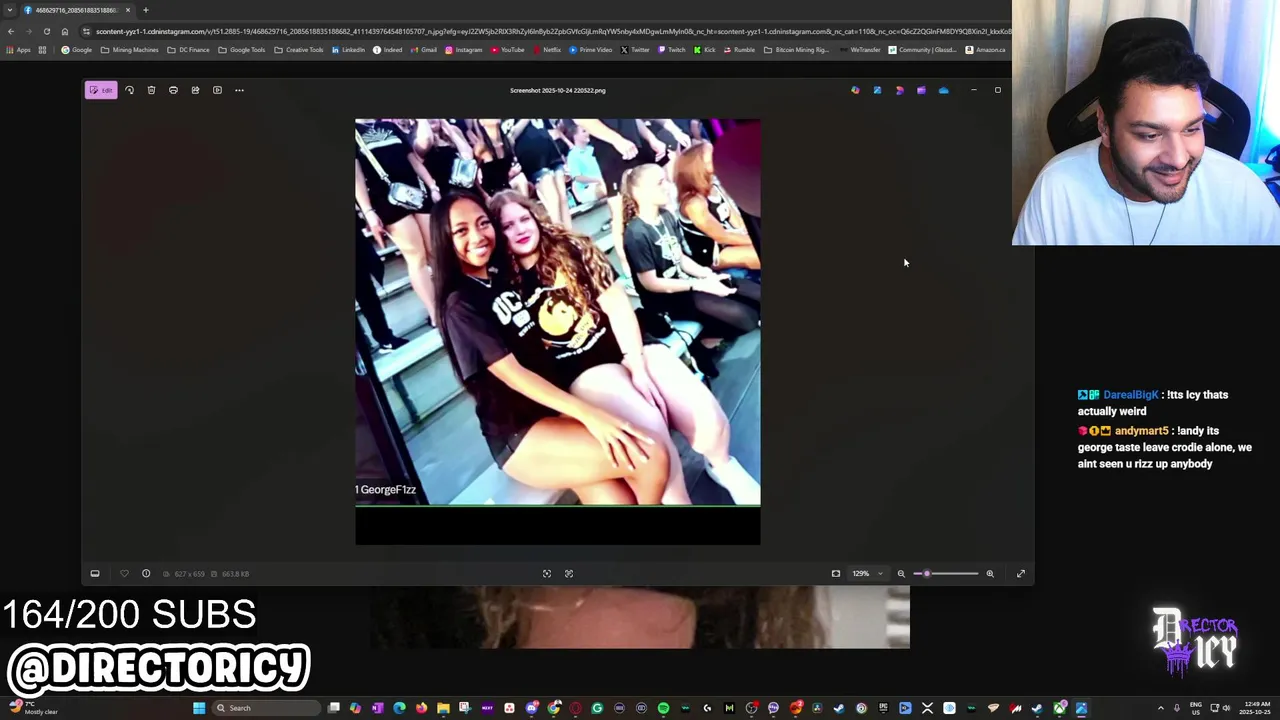Show hidden system tray icons chevron
This screenshot has height=720, width=1280.
1160,708
